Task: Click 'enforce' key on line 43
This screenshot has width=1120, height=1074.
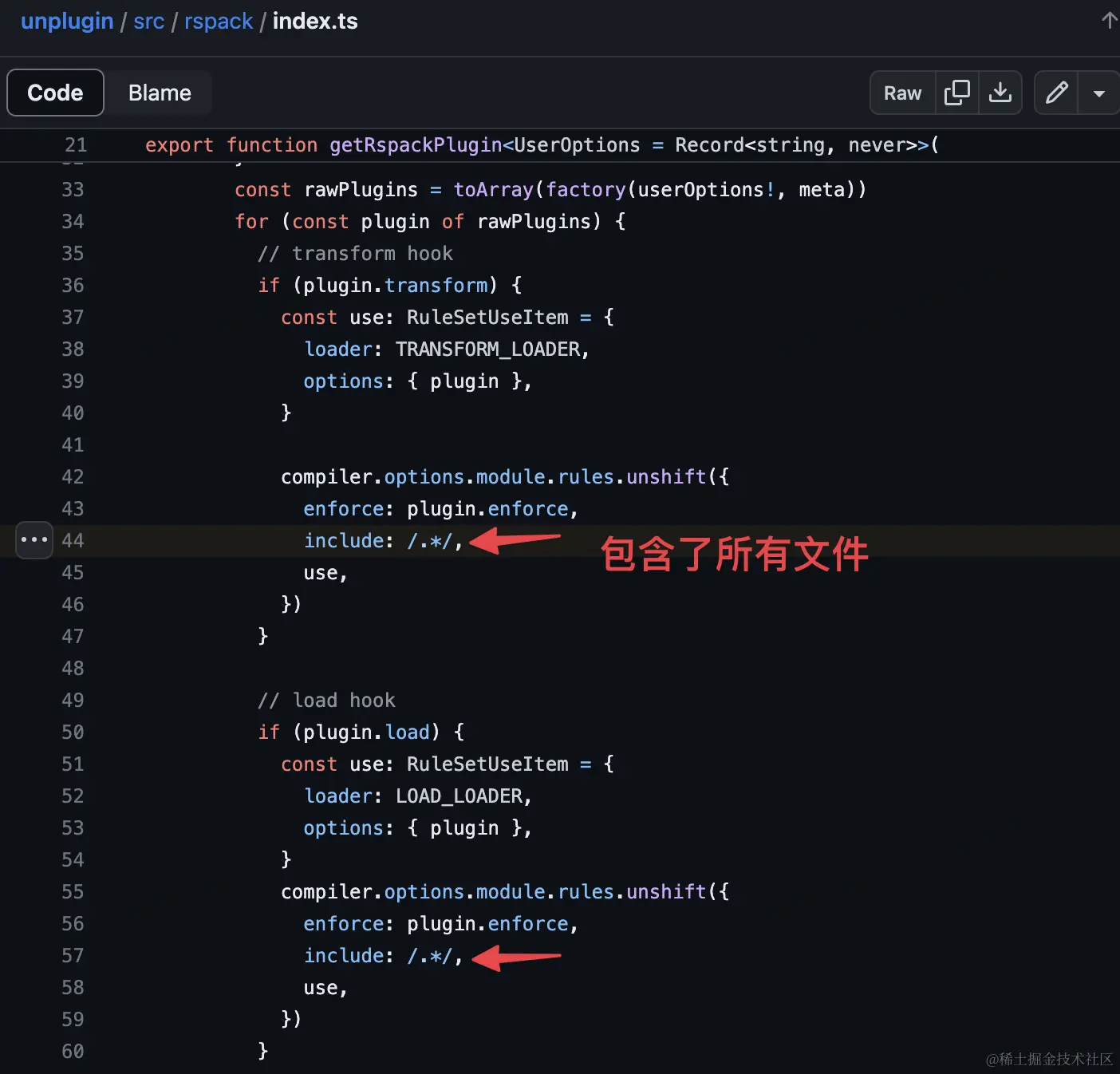Action: (344, 509)
